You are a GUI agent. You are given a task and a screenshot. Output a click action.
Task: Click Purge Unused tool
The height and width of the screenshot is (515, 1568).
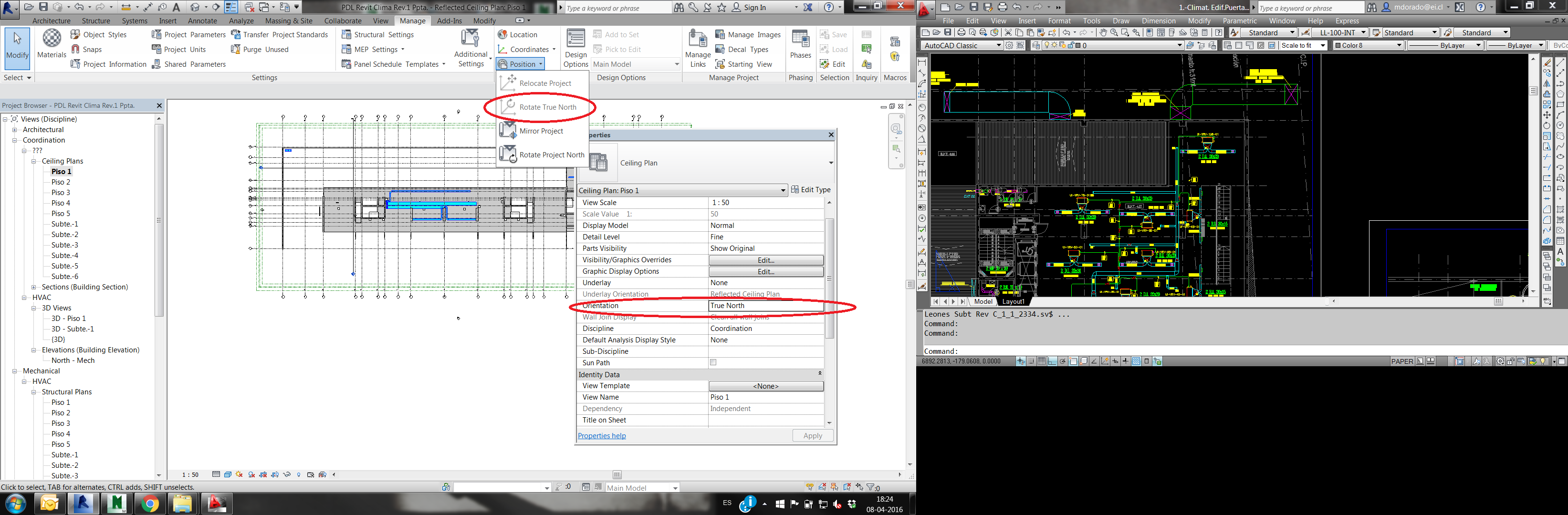[260, 49]
